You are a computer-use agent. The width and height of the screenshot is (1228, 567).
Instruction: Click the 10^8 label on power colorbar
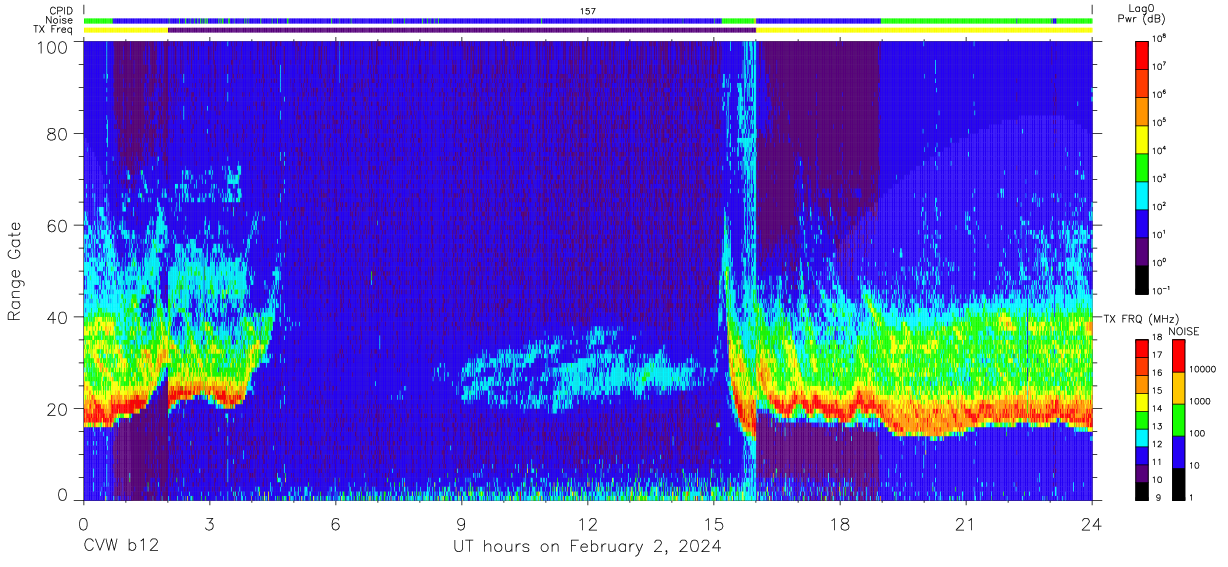pyautogui.click(x=1161, y=39)
